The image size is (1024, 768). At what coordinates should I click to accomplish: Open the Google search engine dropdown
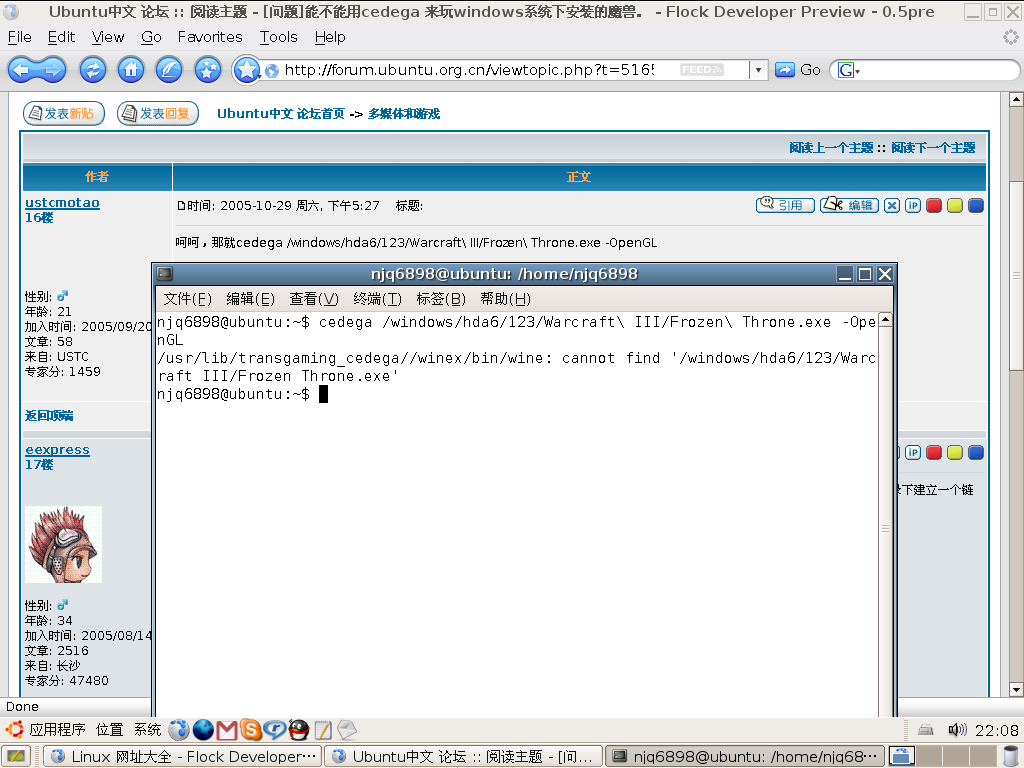848,70
